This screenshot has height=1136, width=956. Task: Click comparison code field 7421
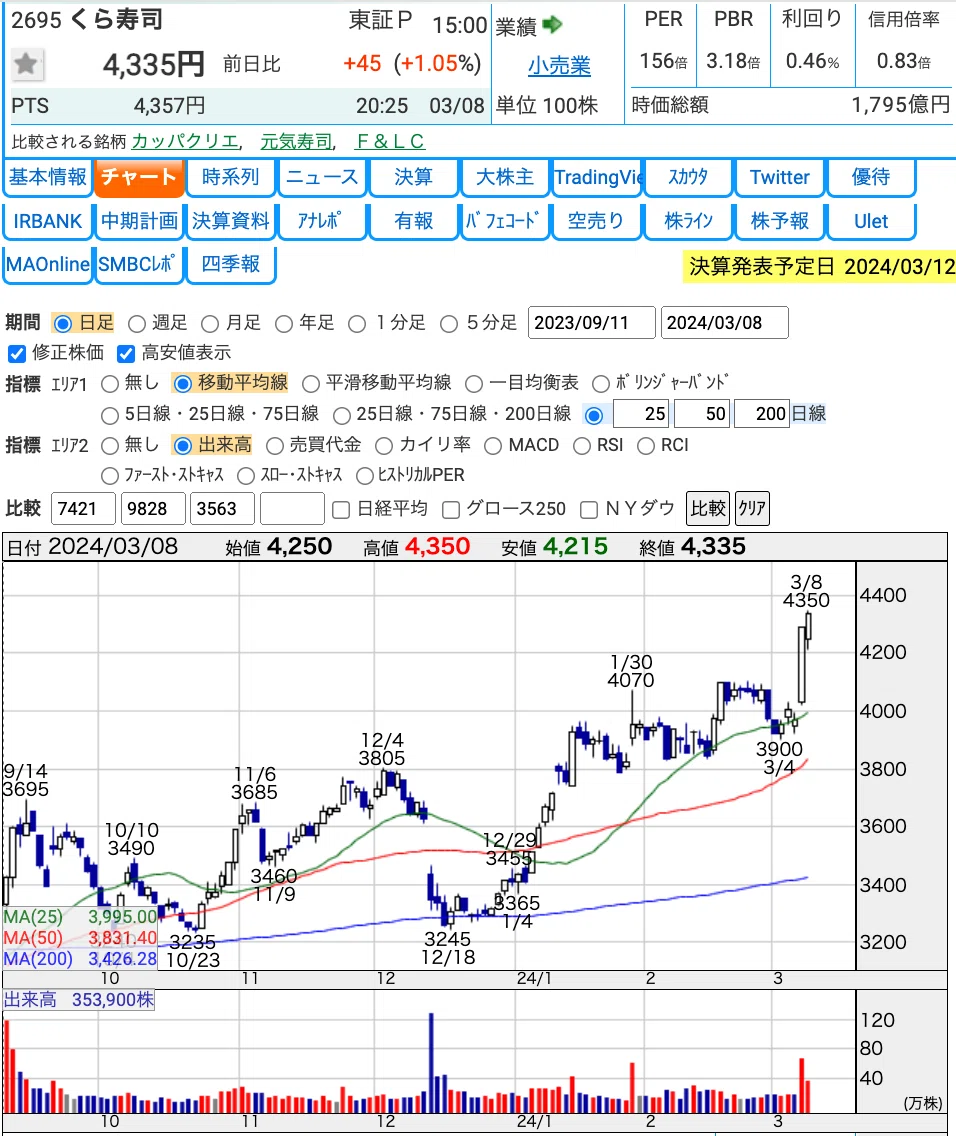[x=83, y=509]
